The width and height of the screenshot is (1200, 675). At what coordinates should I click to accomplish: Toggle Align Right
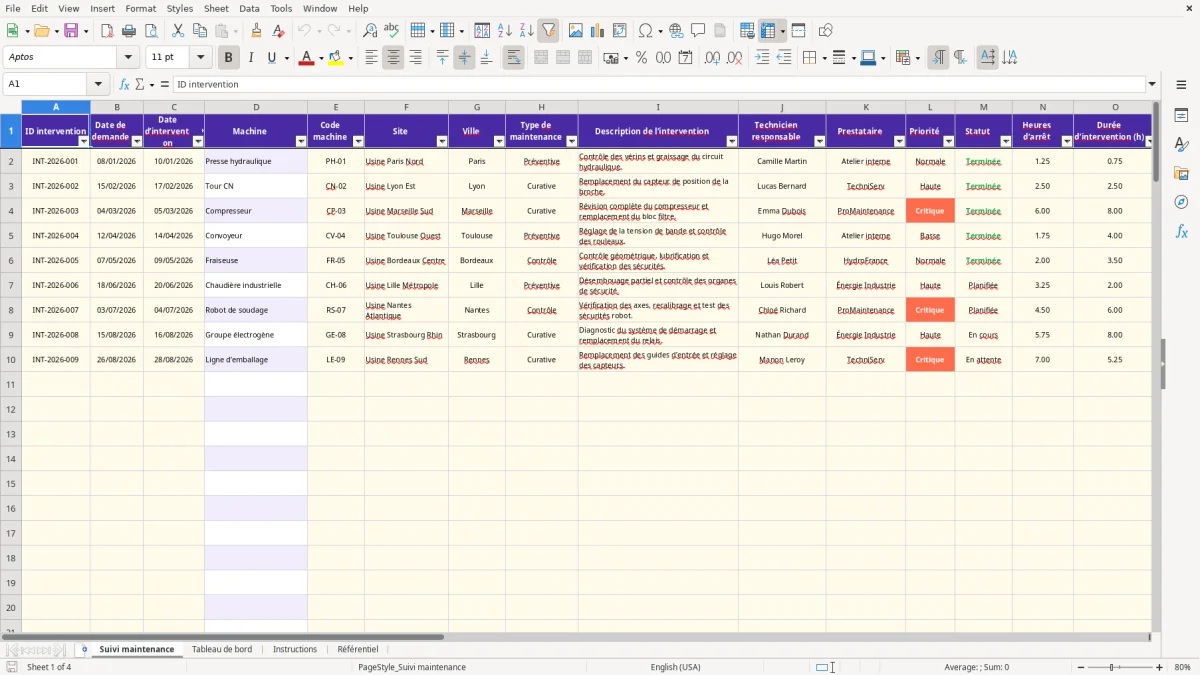click(415, 58)
